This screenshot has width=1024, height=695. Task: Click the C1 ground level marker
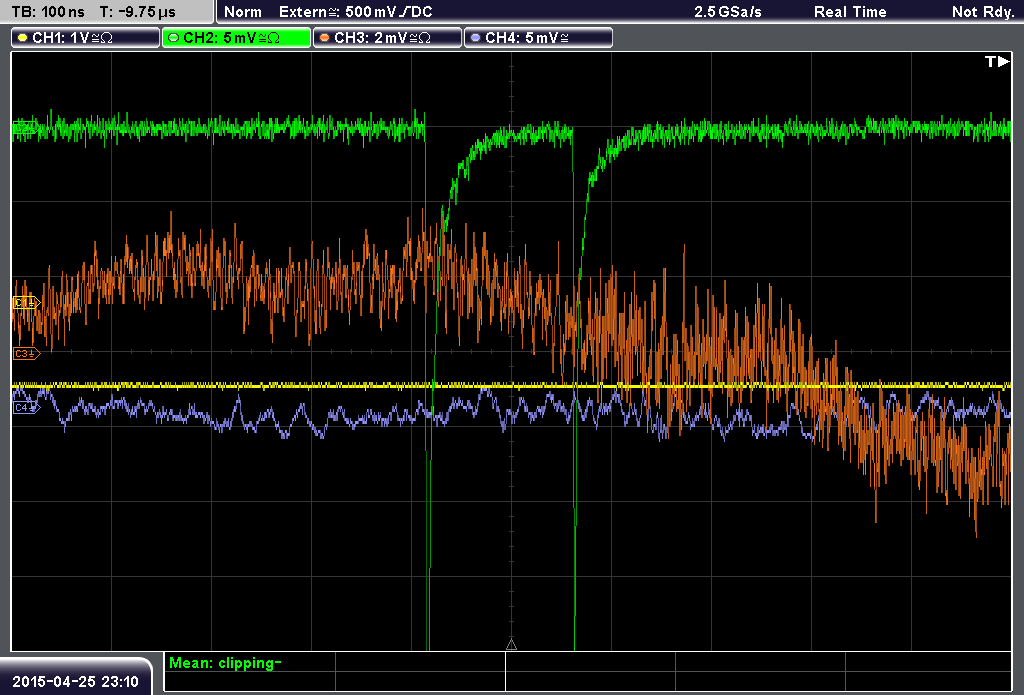coord(27,302)
